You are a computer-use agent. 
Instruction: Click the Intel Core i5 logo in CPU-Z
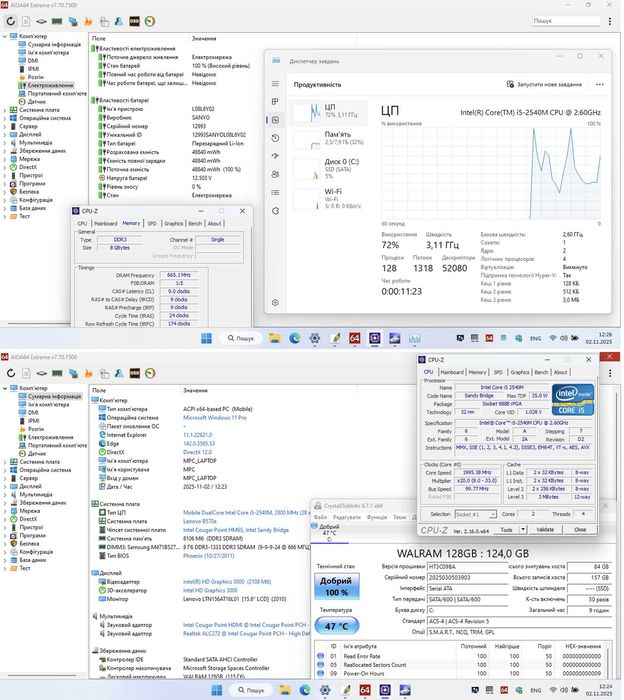pos(573,400)
